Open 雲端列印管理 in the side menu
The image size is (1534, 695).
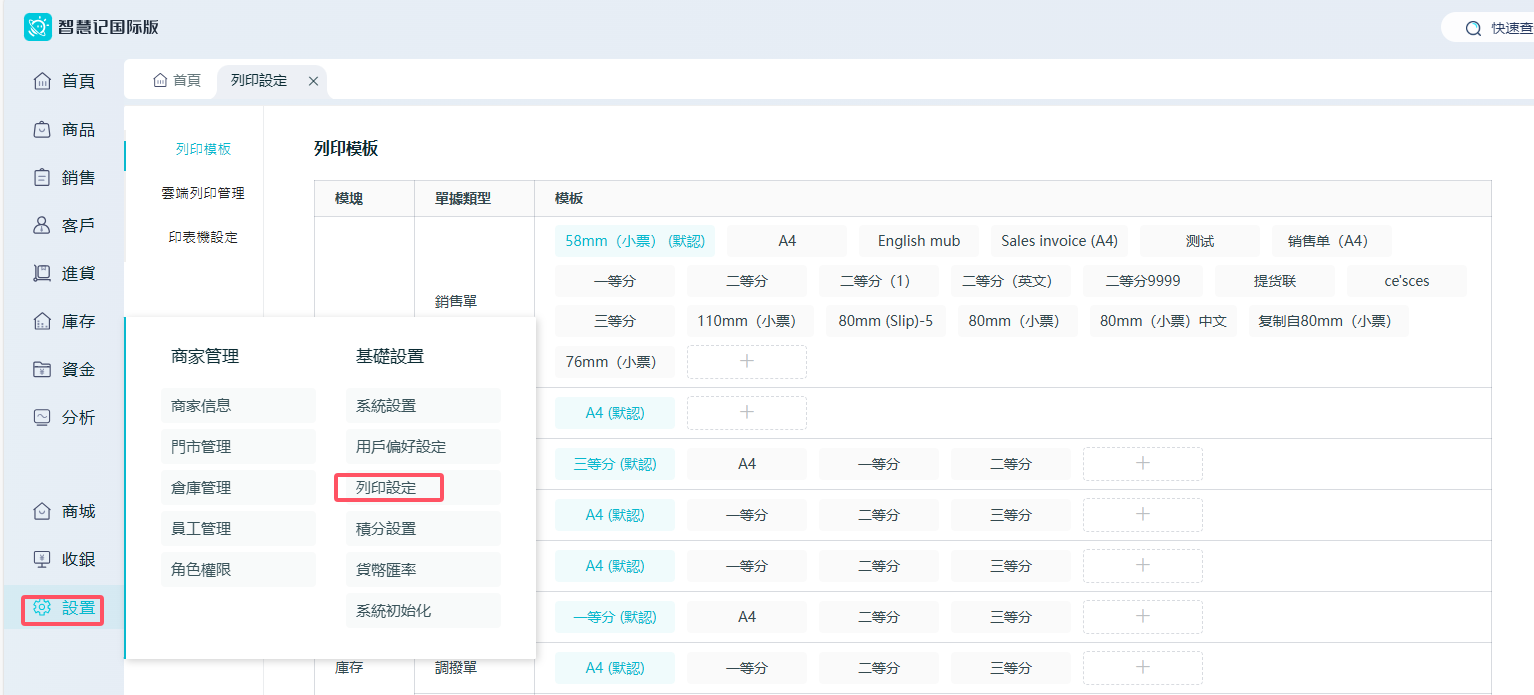tap(203, 193)
